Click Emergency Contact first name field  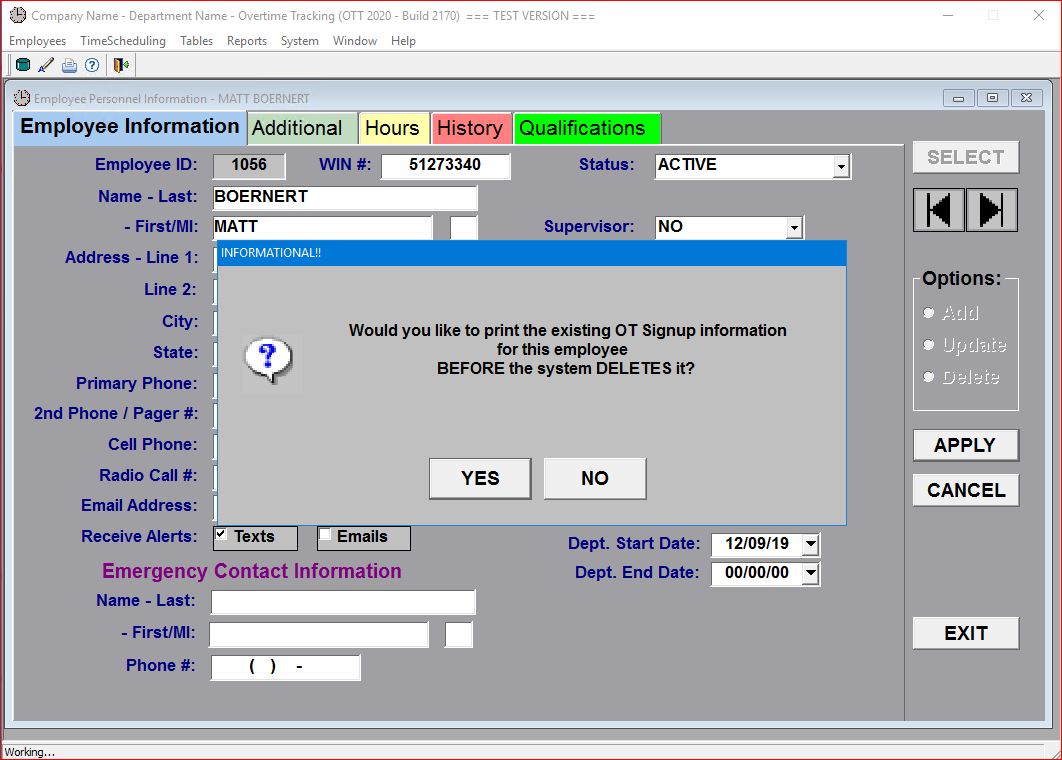pyautogui.click(x=319, y=635)
